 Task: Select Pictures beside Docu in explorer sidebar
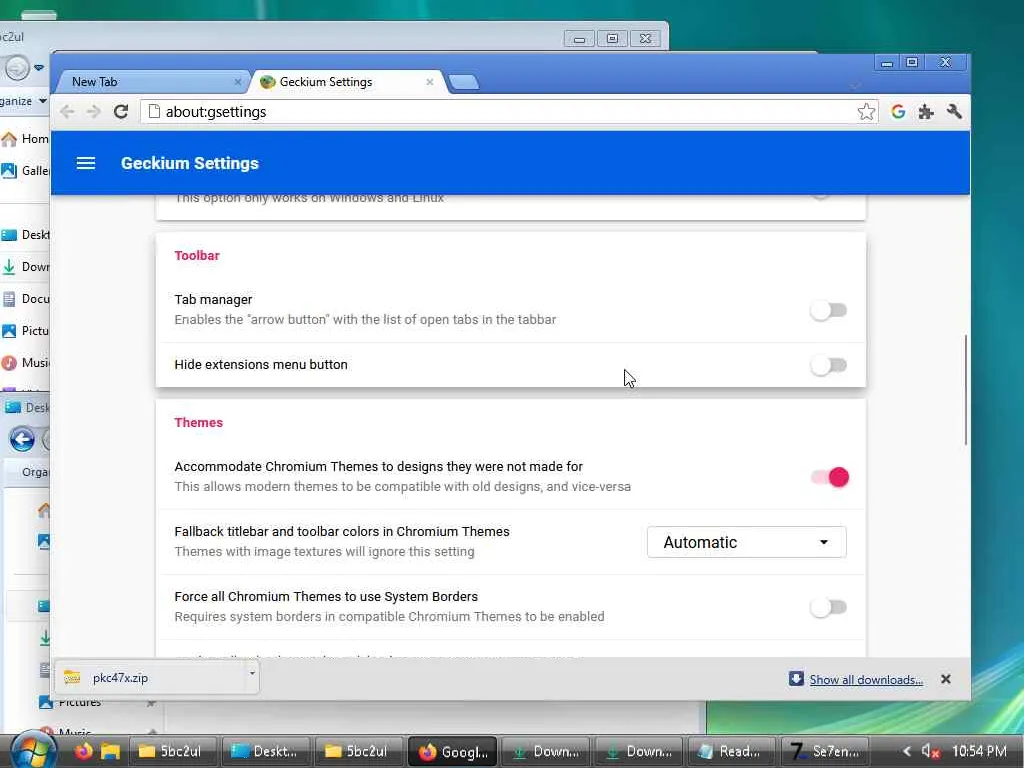point(25,330)
